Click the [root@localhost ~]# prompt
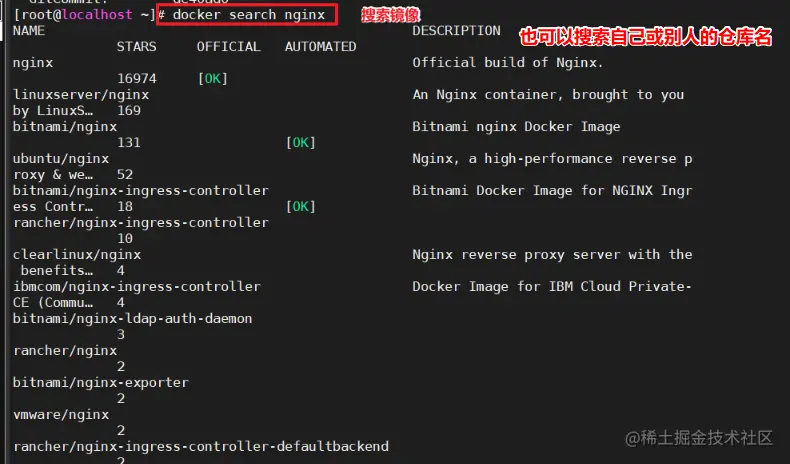Viewport: 790px width, 464px height. pyautogui.click(x=89, y=15)
